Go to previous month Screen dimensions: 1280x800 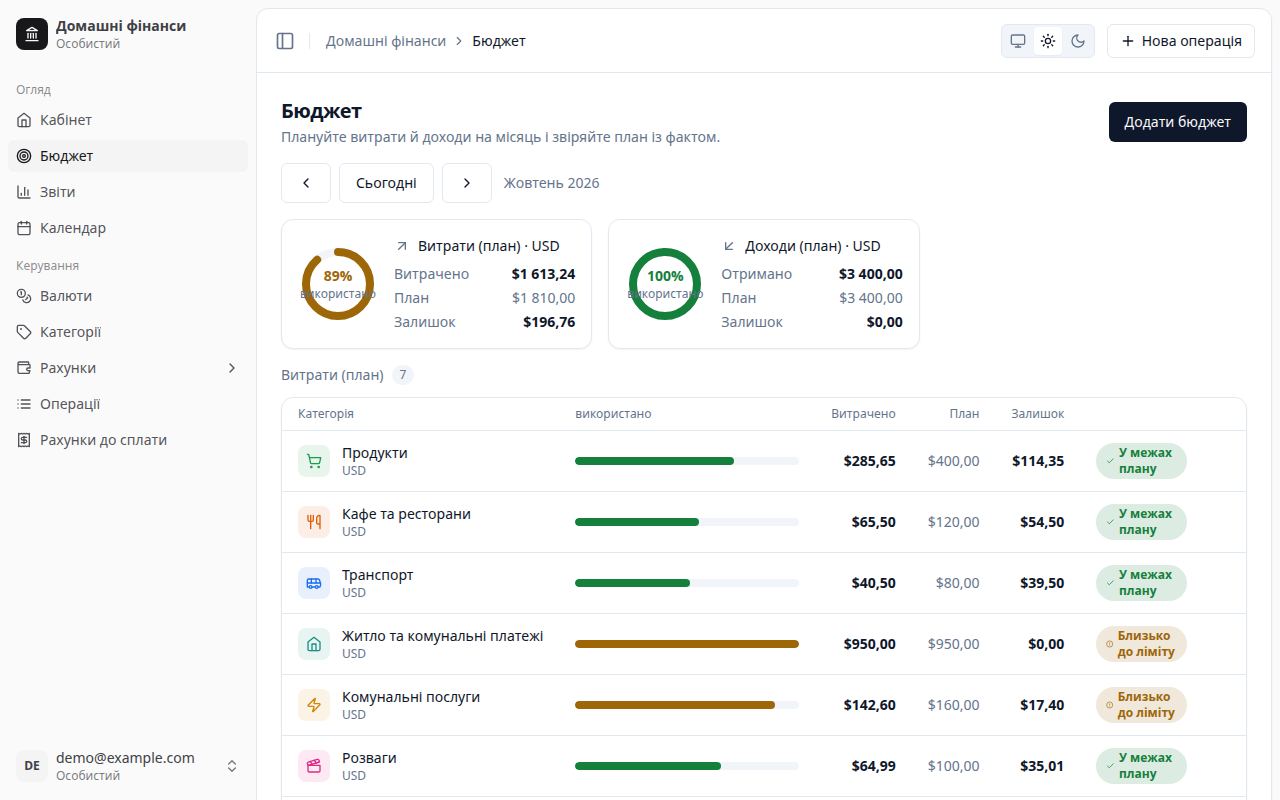click(306, 183)
